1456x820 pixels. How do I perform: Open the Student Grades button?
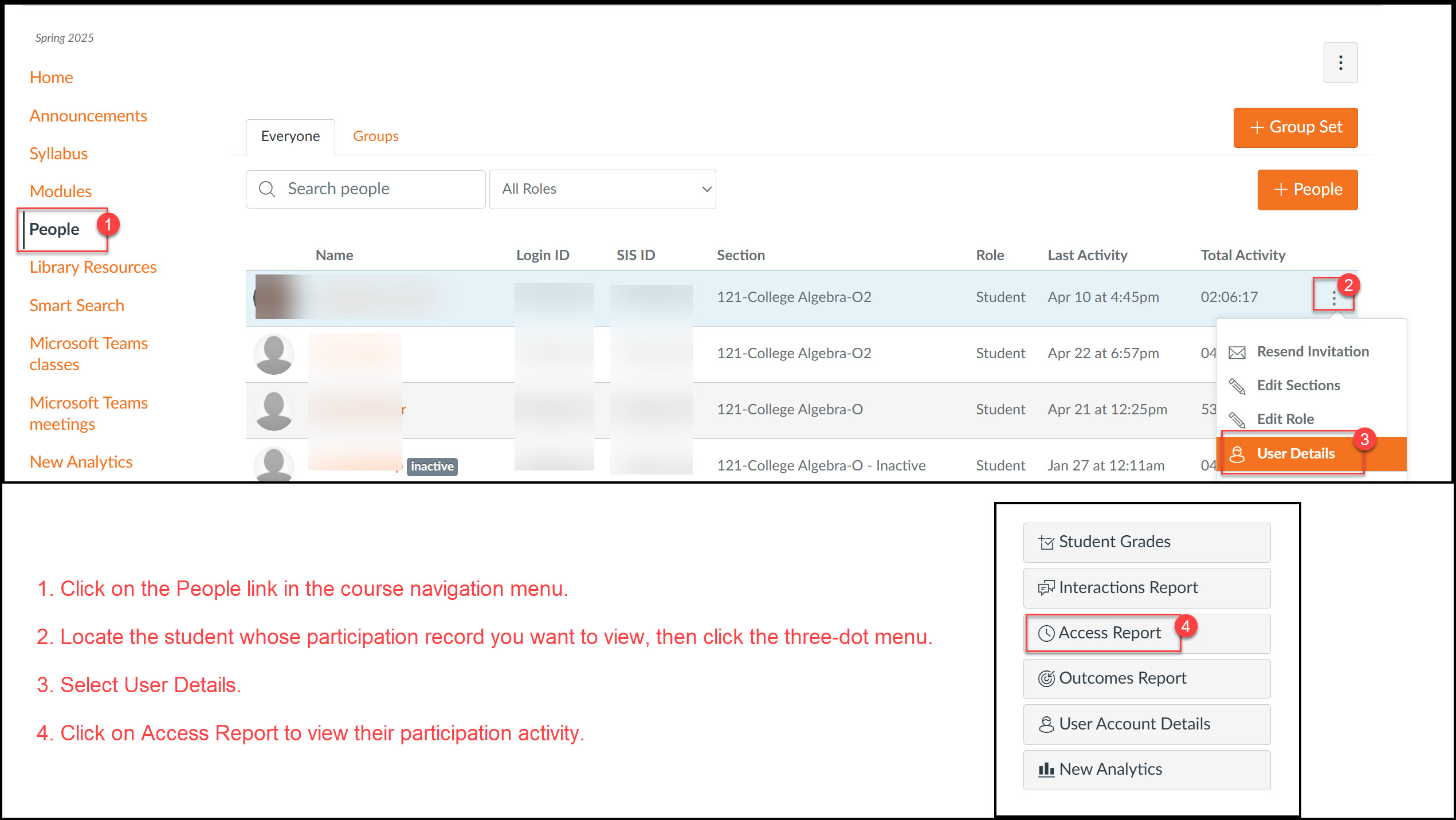[1146, 542]
